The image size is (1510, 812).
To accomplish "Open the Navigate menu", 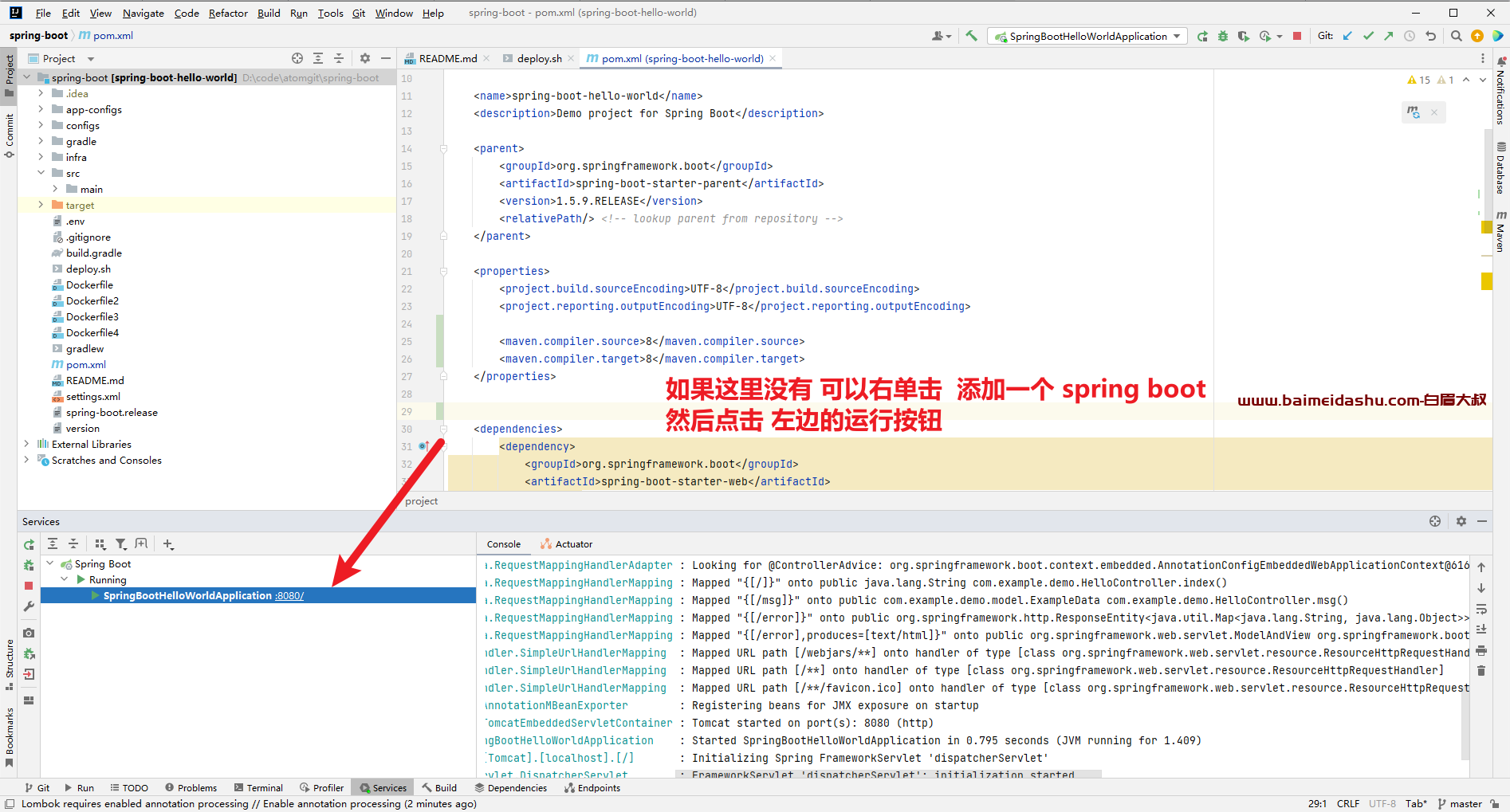I will click(144, 13).
